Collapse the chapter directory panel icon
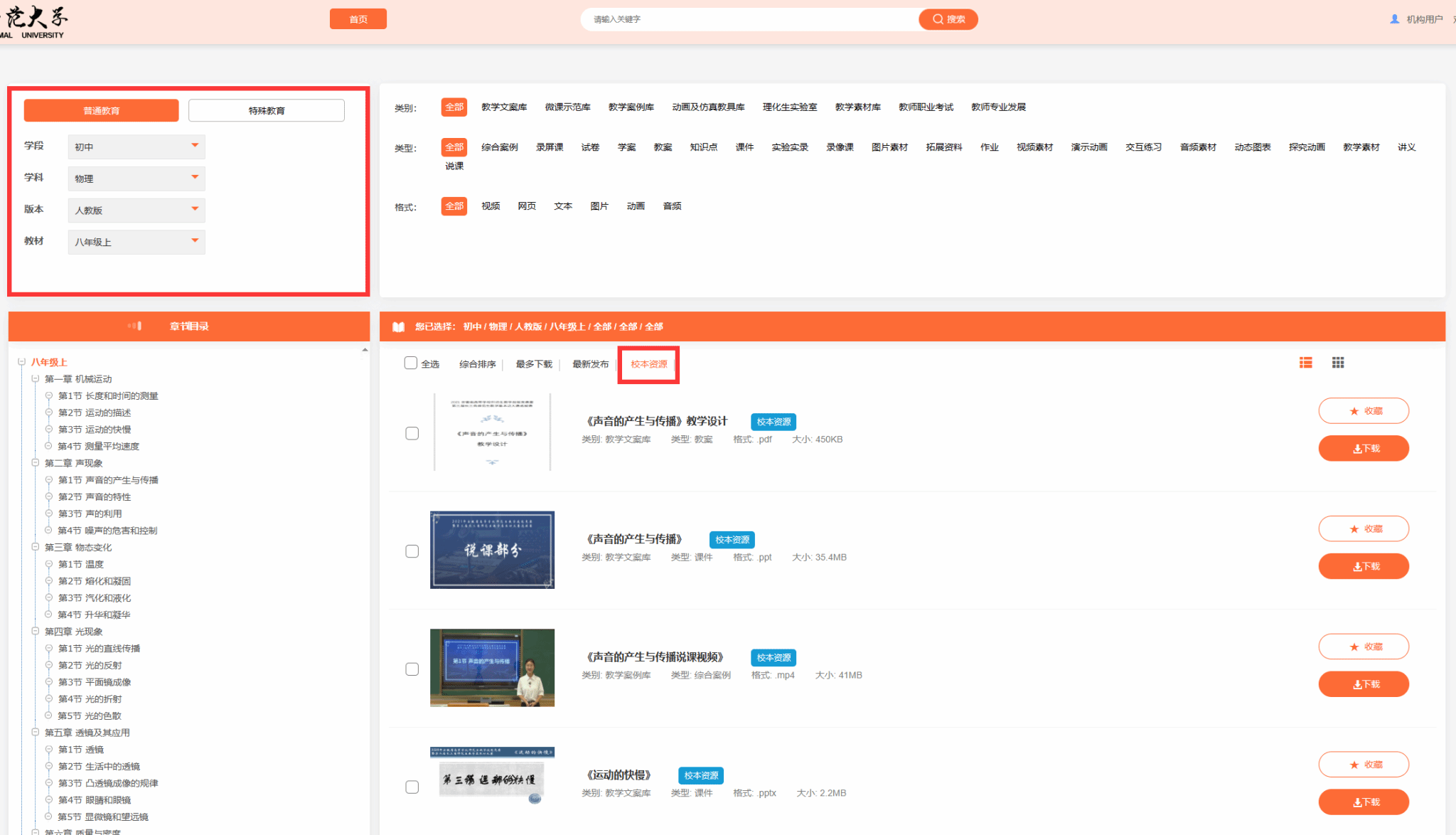Image resolution: width=1456 pixels, height=835 pixels. (x=135, y=326)
